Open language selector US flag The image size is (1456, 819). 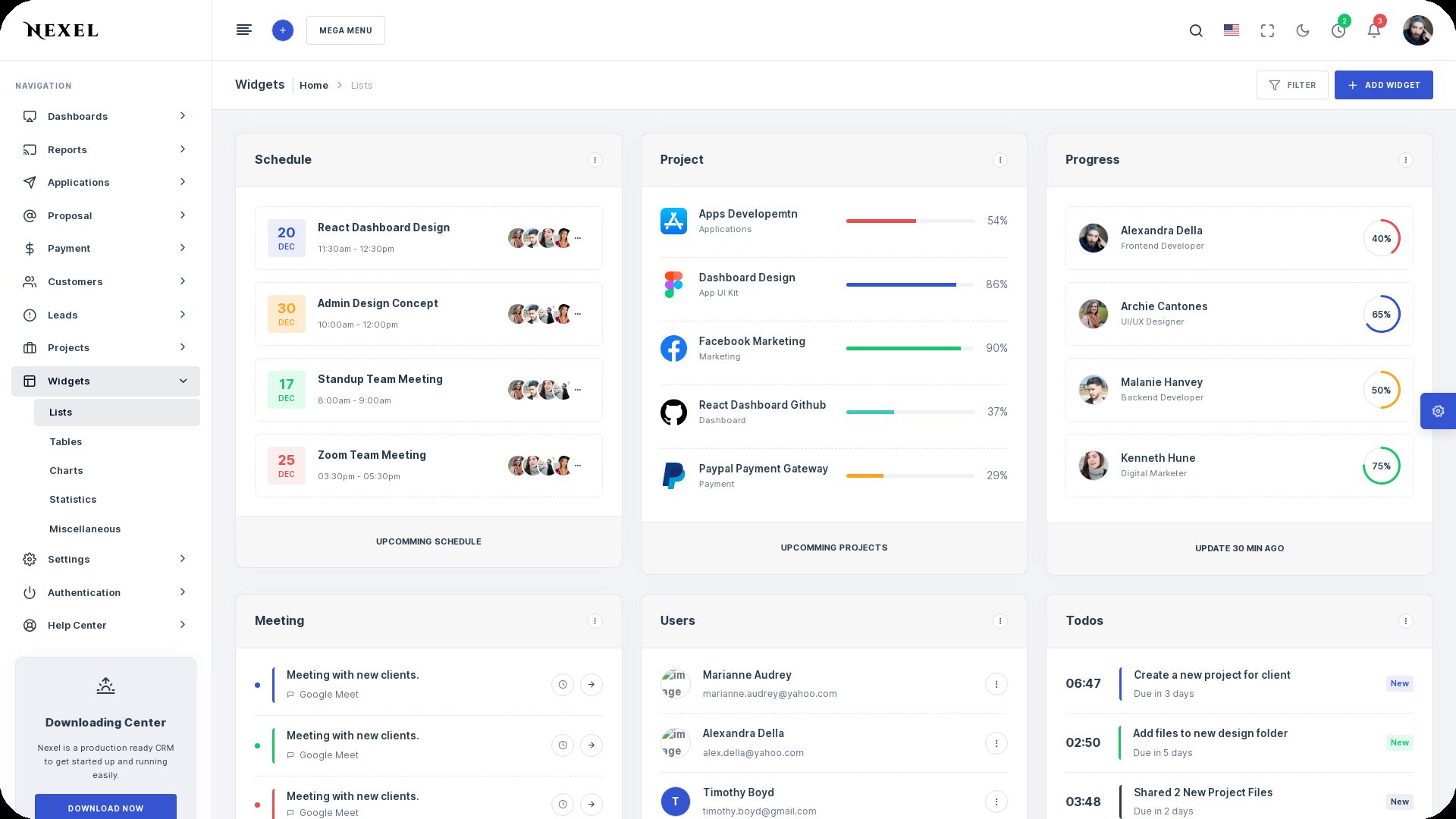pos(1232,30)
